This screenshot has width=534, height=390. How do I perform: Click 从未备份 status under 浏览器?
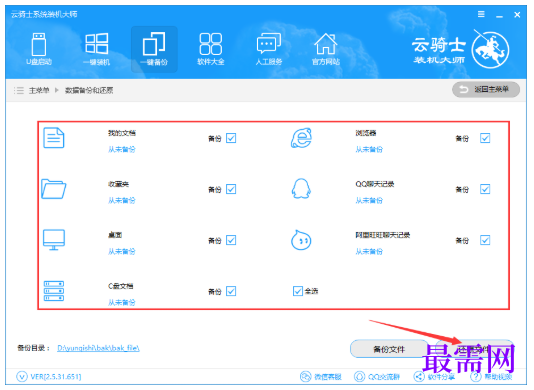(x=369, y=149)
